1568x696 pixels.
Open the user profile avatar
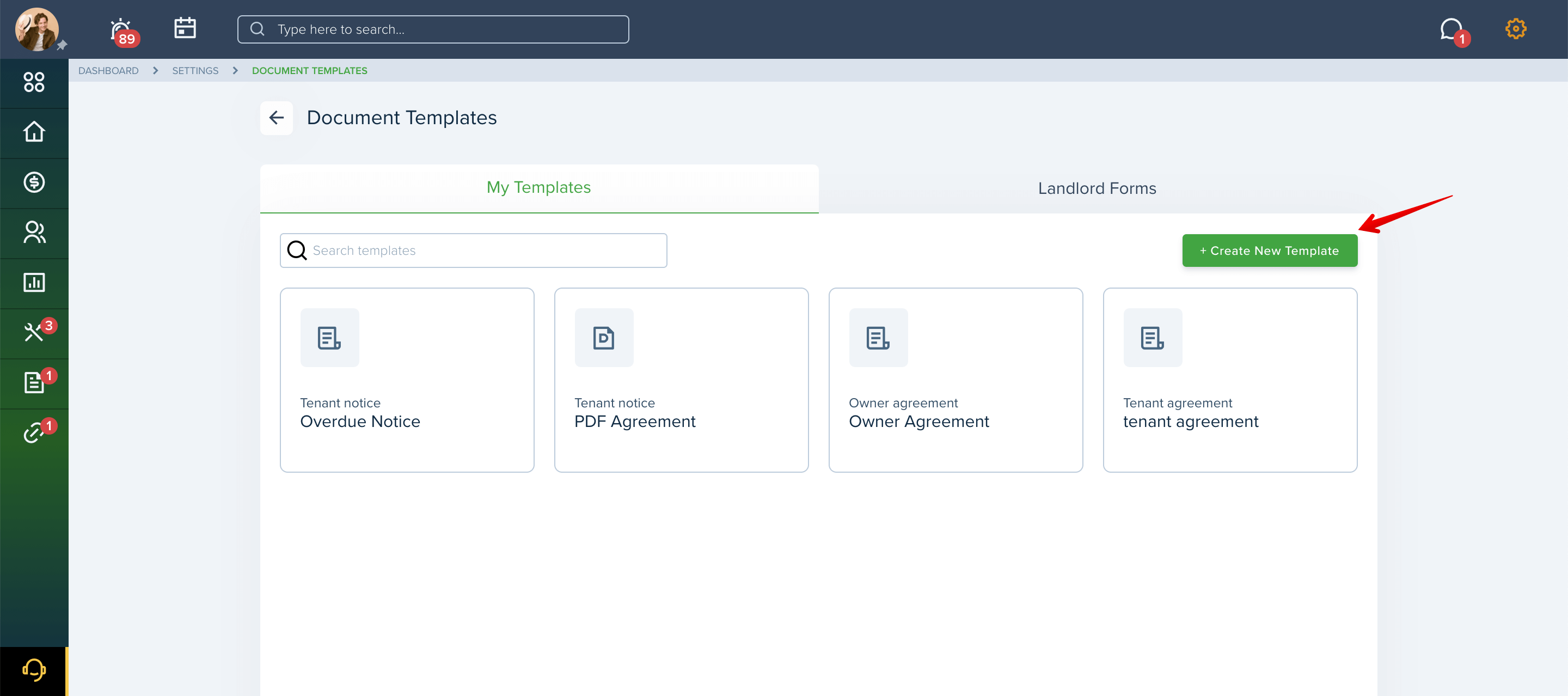(x=36, y=29)
